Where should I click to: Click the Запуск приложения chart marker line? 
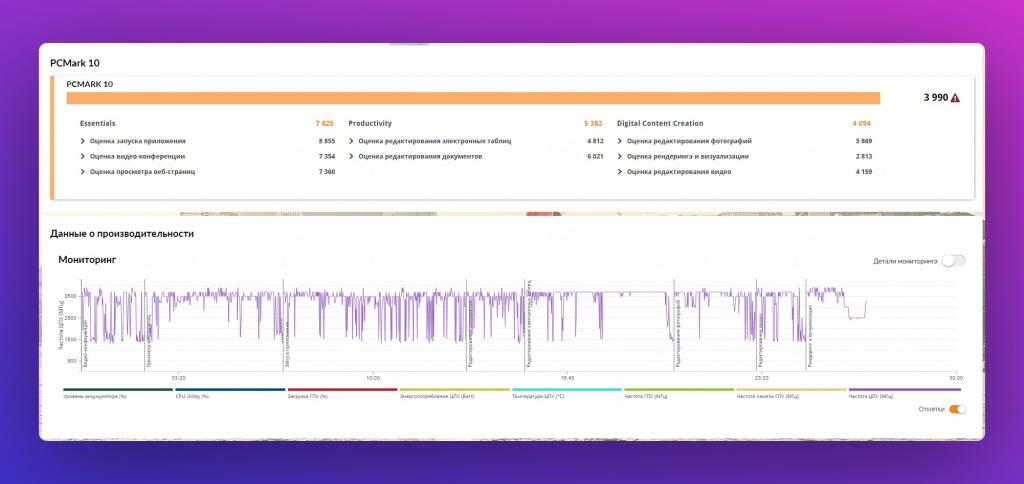[x=283, y=325]
